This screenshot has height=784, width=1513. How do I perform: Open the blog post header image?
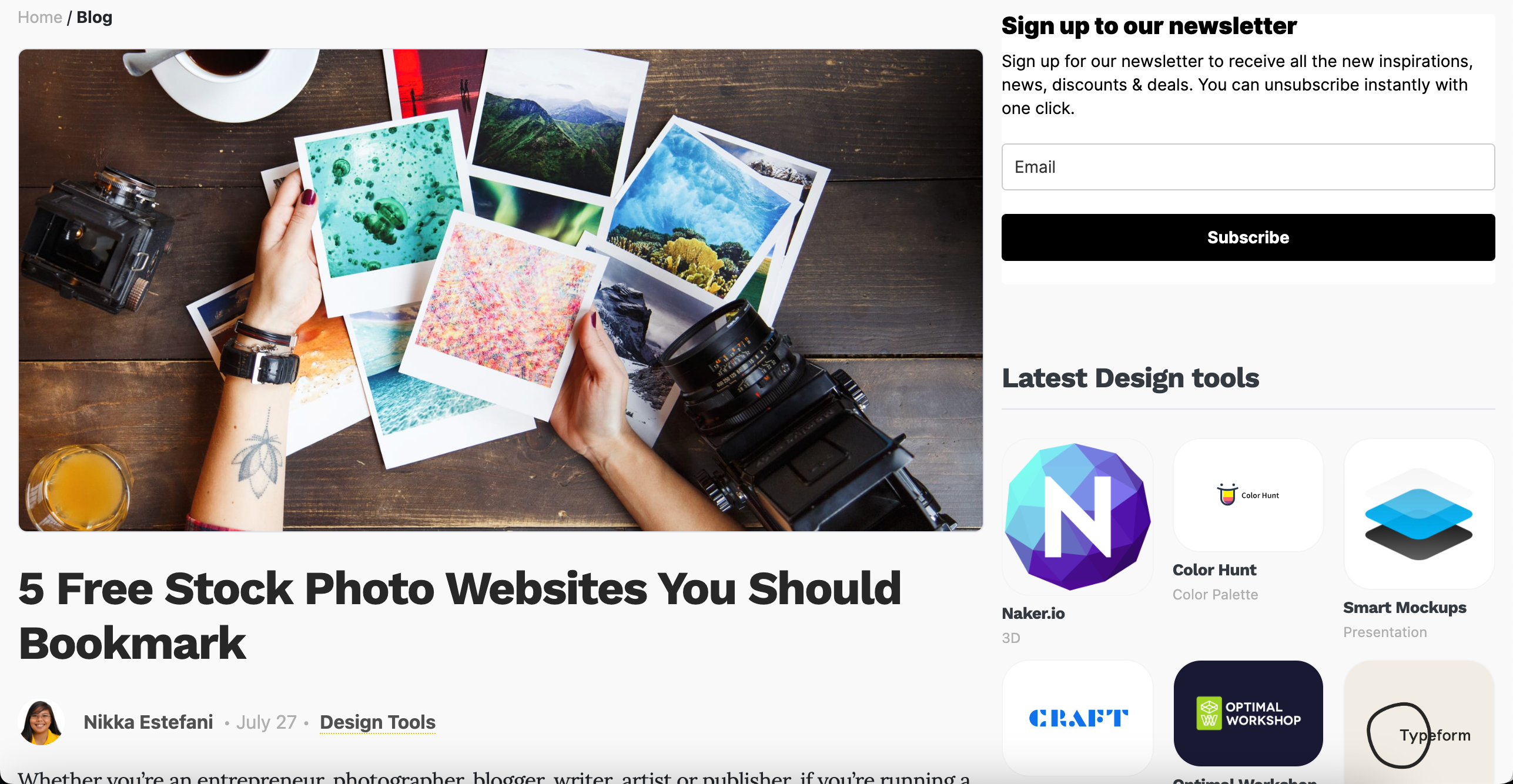501,289
